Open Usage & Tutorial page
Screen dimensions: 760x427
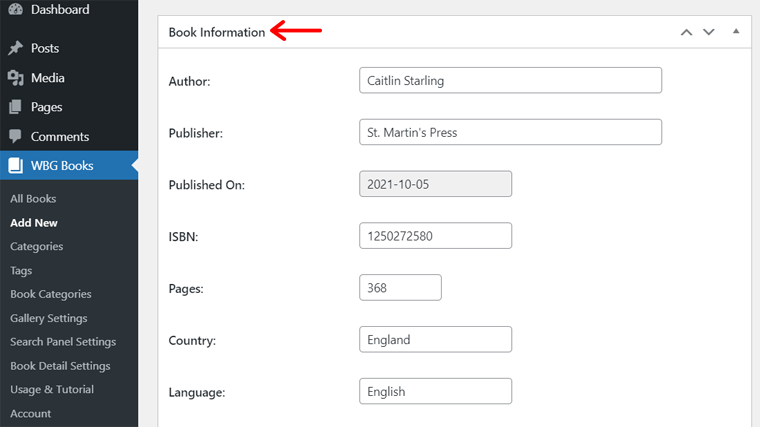pyautogui.click(x=52, y=389)
